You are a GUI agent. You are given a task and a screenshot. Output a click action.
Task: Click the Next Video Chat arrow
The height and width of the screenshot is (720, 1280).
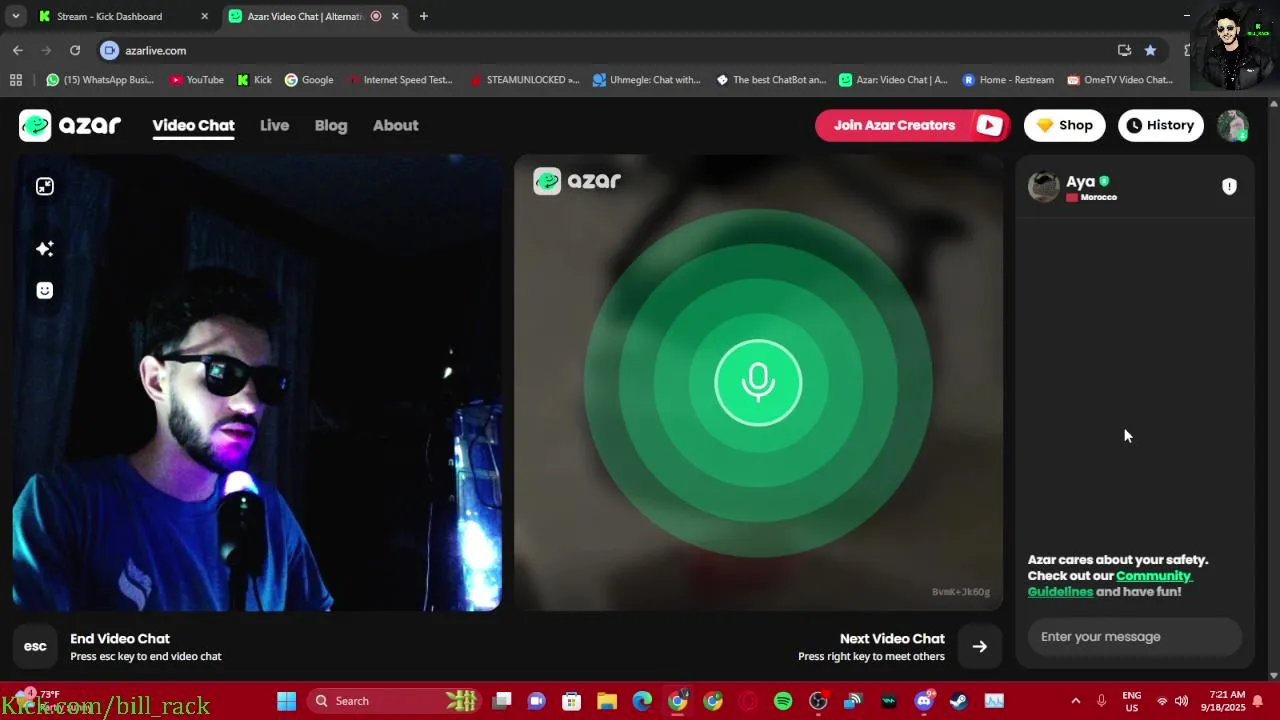point(980,646)
